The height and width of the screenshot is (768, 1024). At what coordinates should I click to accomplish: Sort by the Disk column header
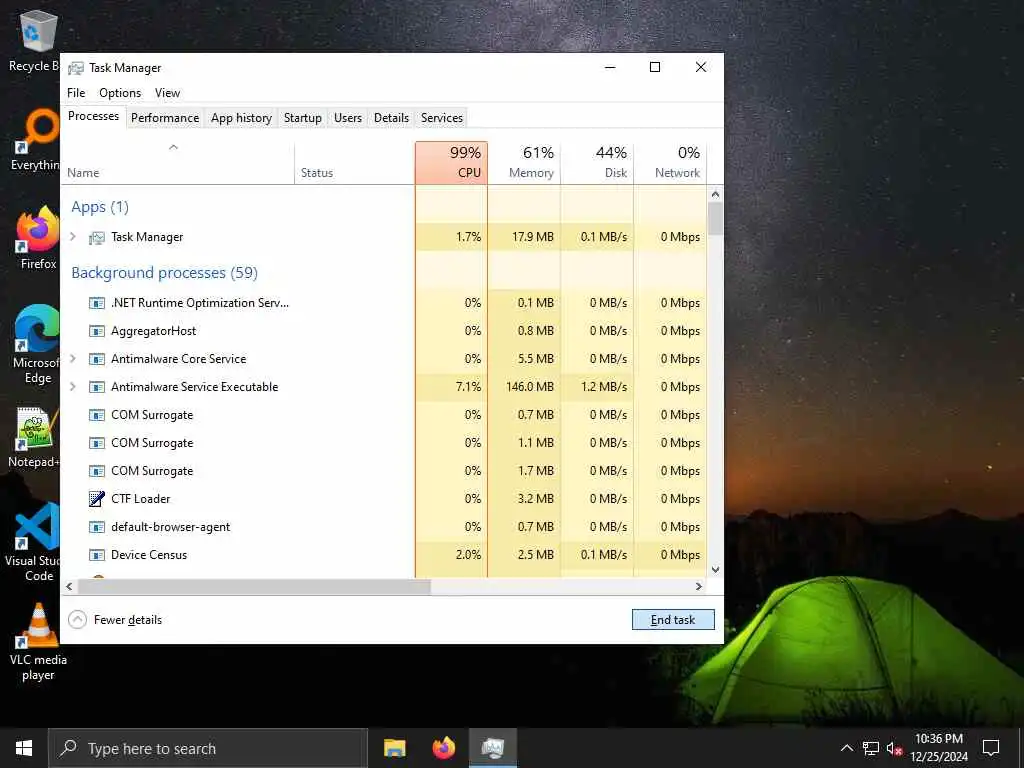[x=598, y=163]
